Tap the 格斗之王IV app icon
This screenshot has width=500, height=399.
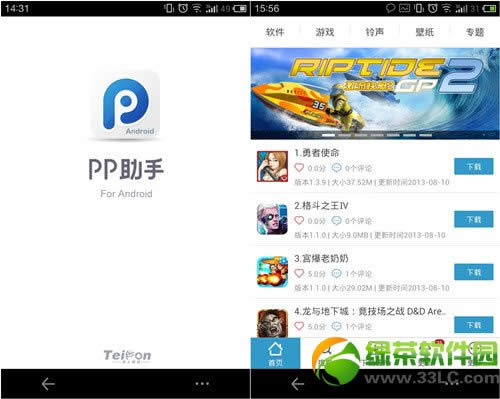[272, 219]
